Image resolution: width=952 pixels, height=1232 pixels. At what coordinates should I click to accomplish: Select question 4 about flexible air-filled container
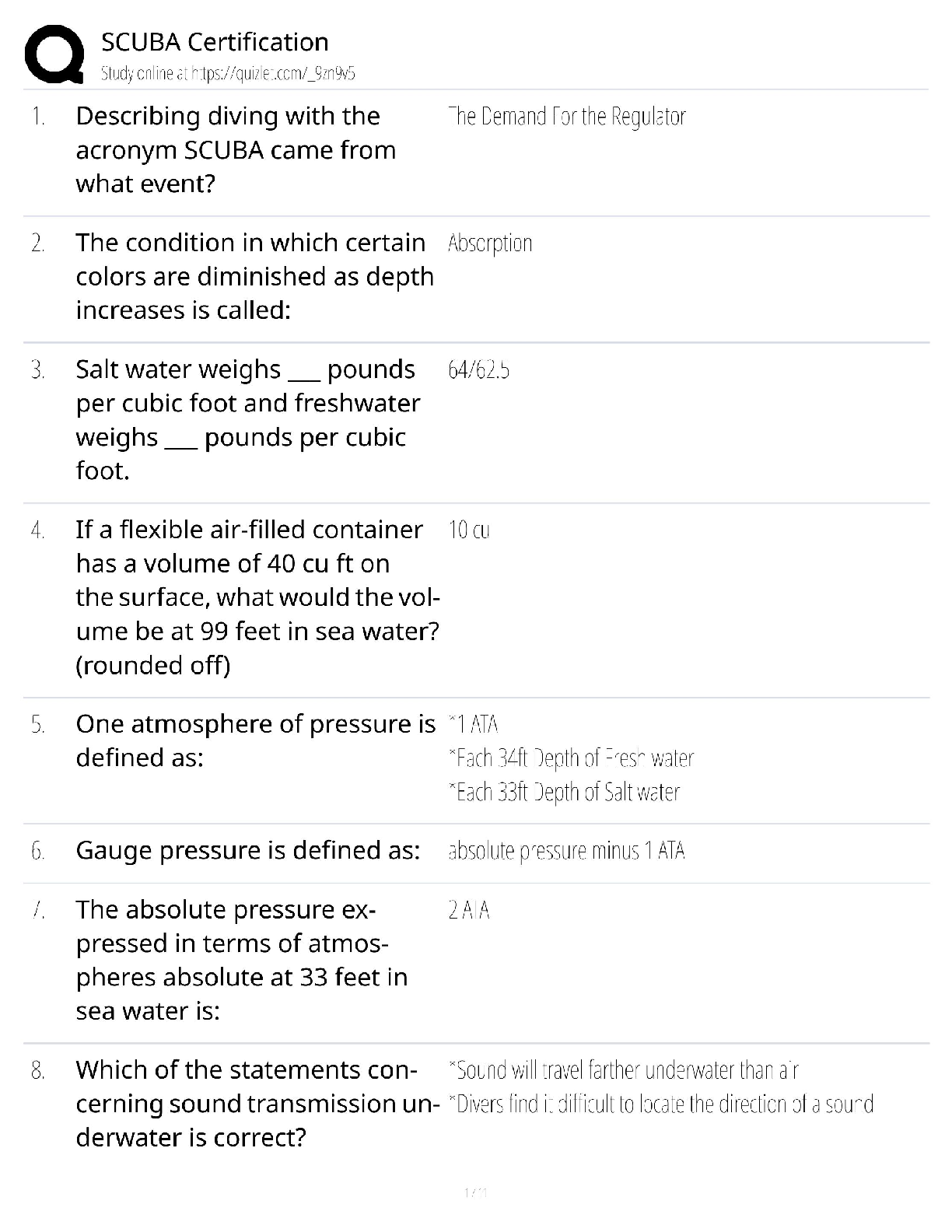pyautogui.click(x=257, y=597)
